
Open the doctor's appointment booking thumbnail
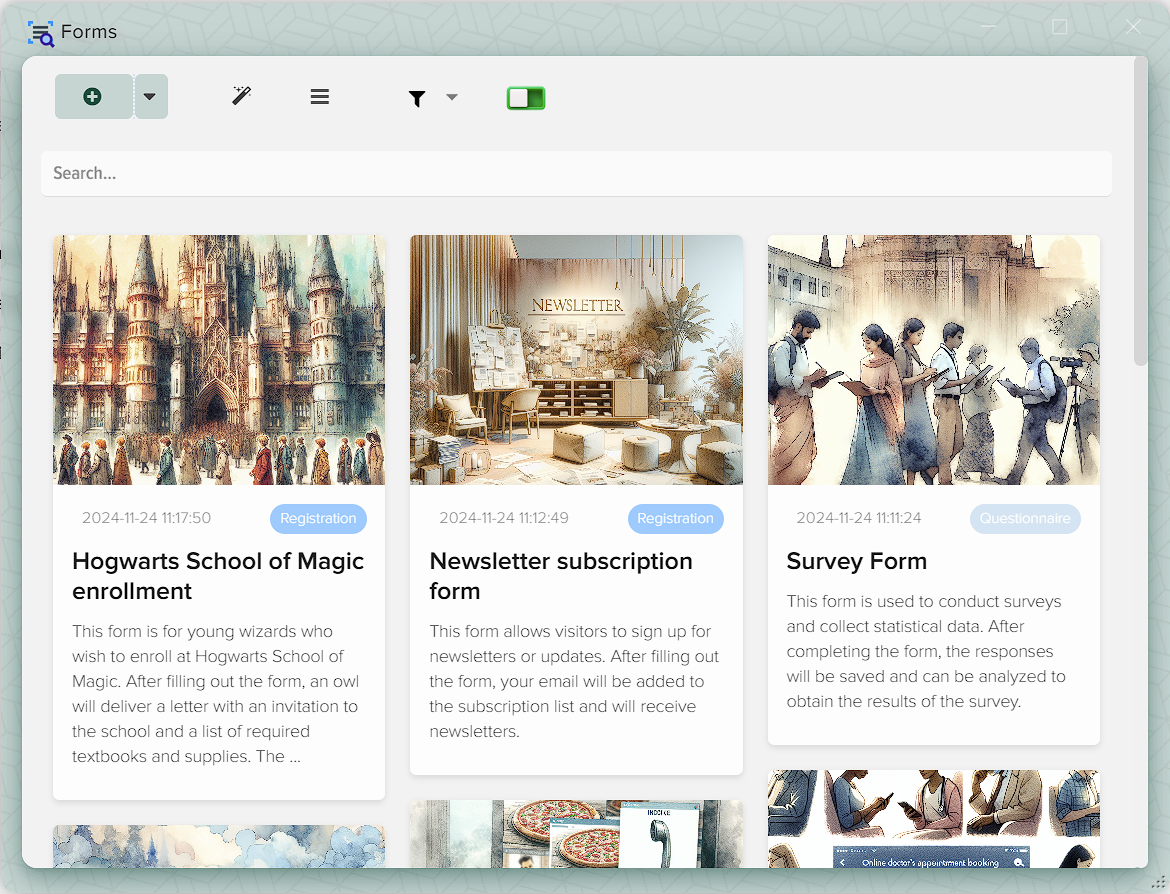[933, 819]
